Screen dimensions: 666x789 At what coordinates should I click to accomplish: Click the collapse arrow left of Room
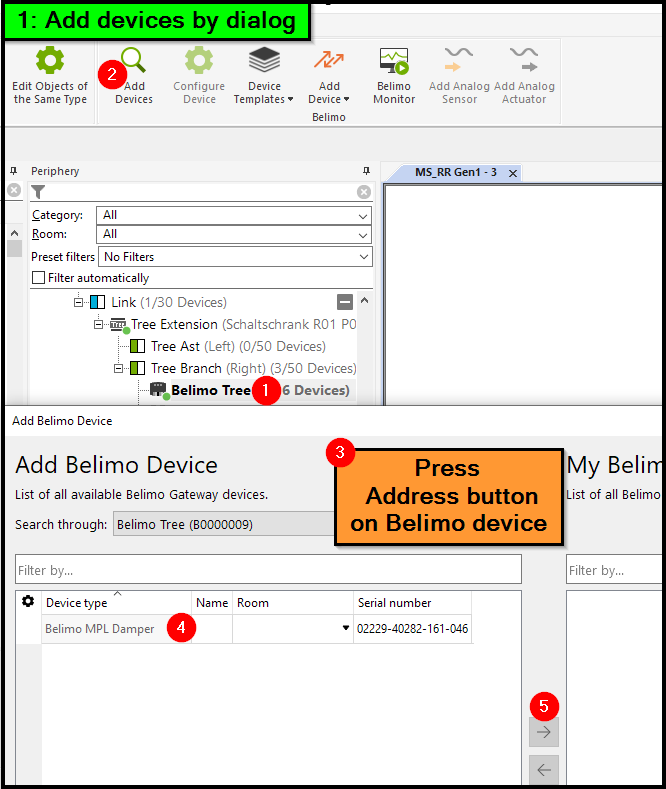(15, 233)
